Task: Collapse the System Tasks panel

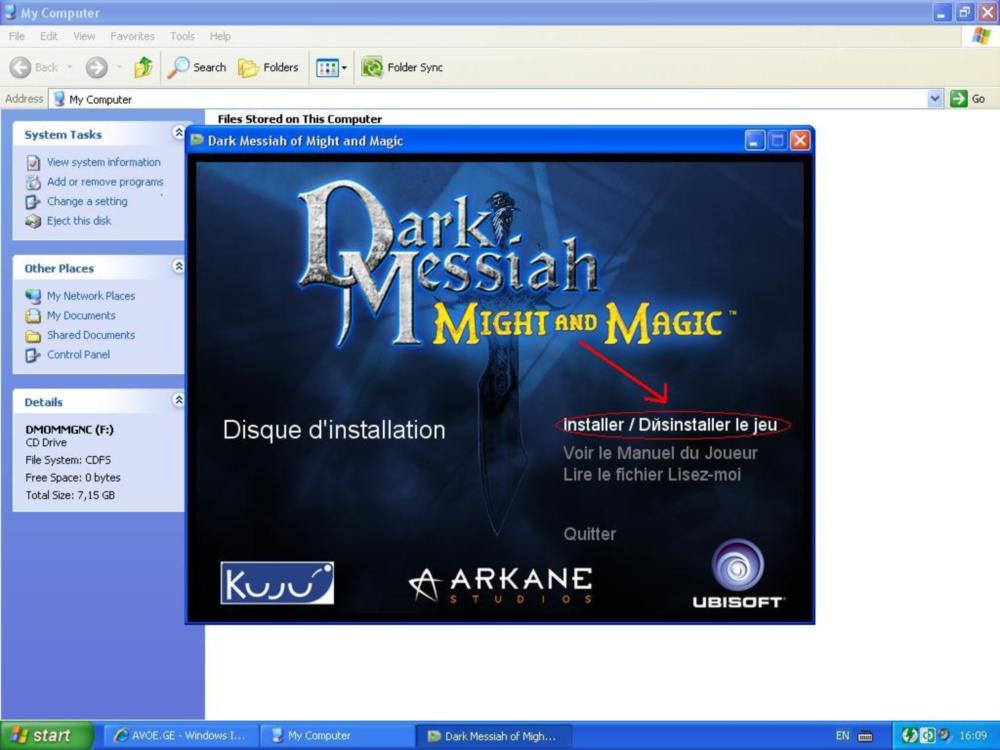Action: 179,133
